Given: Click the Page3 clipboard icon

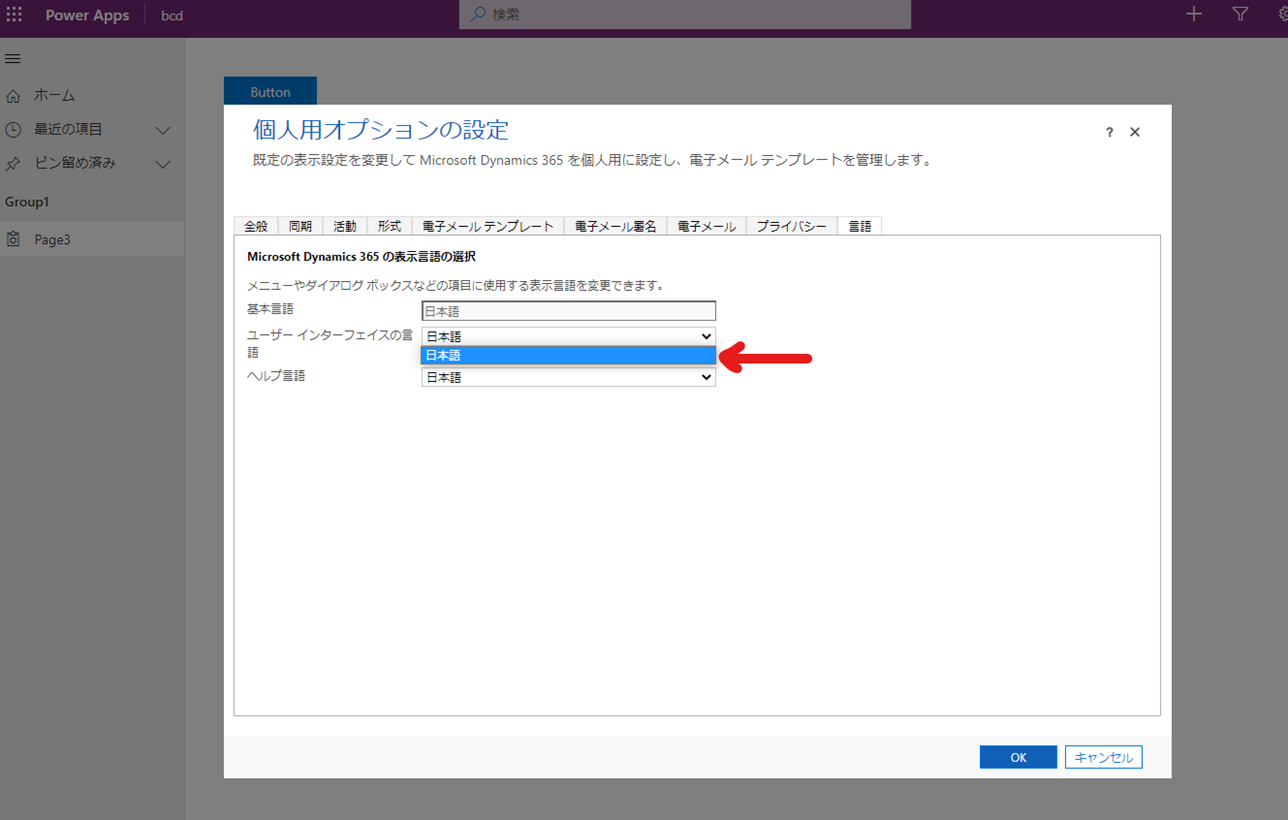Looking at the screenshot, I should pos(13,240).
